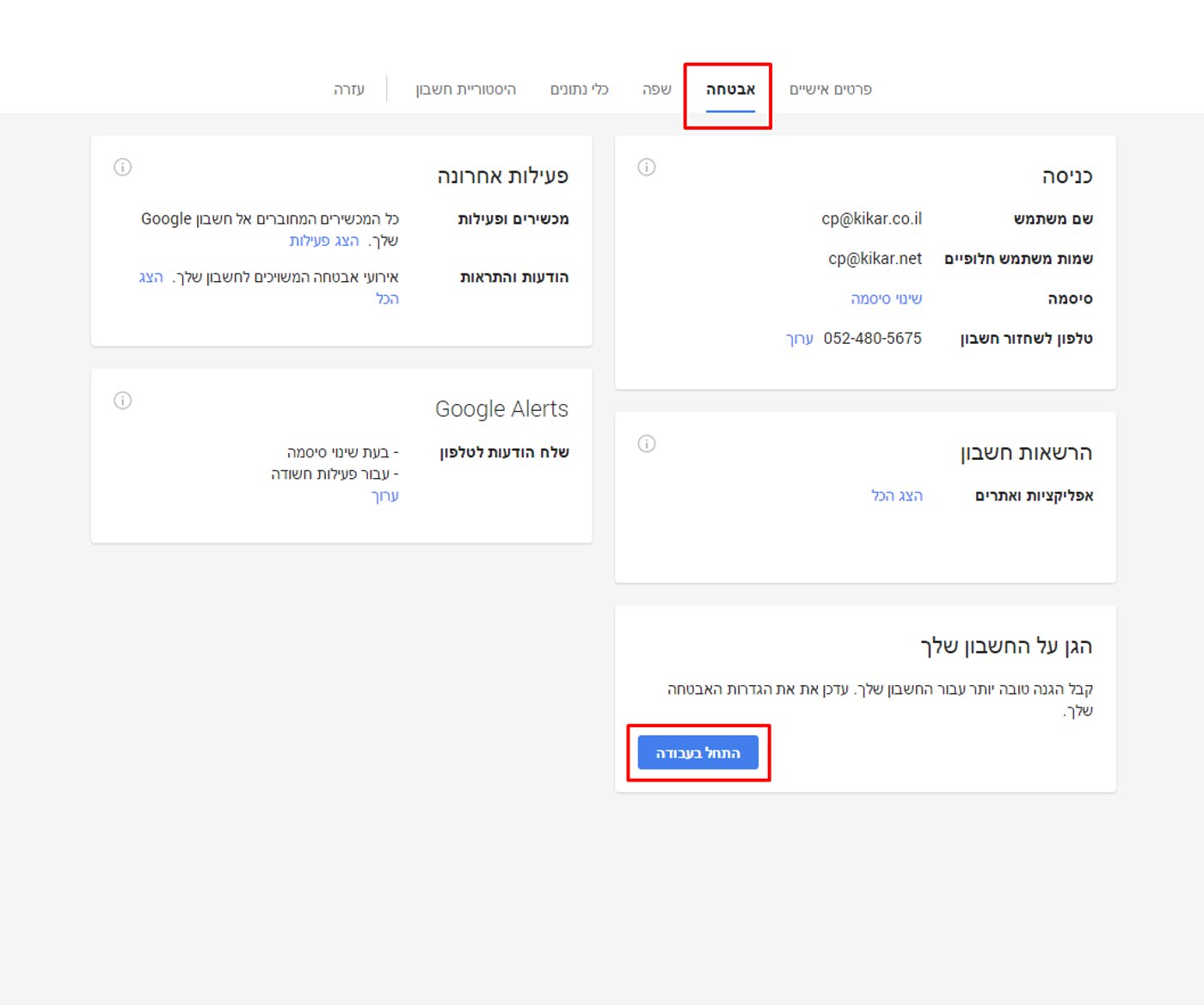Click ערוך in Google Alerts card

pyautogui.click(x=385, y=496)
